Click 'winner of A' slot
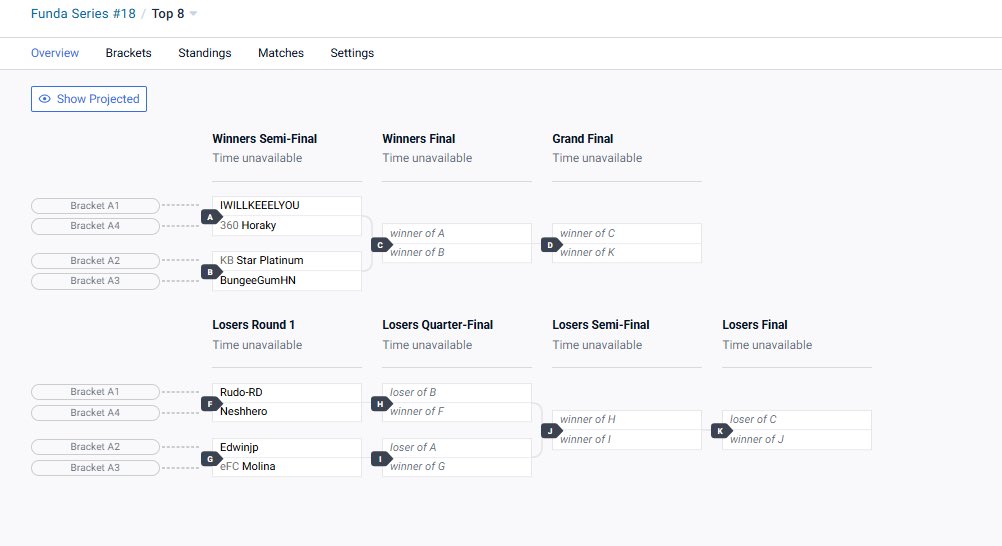This screenshot has height=546, width=1002. click(457, 233)
